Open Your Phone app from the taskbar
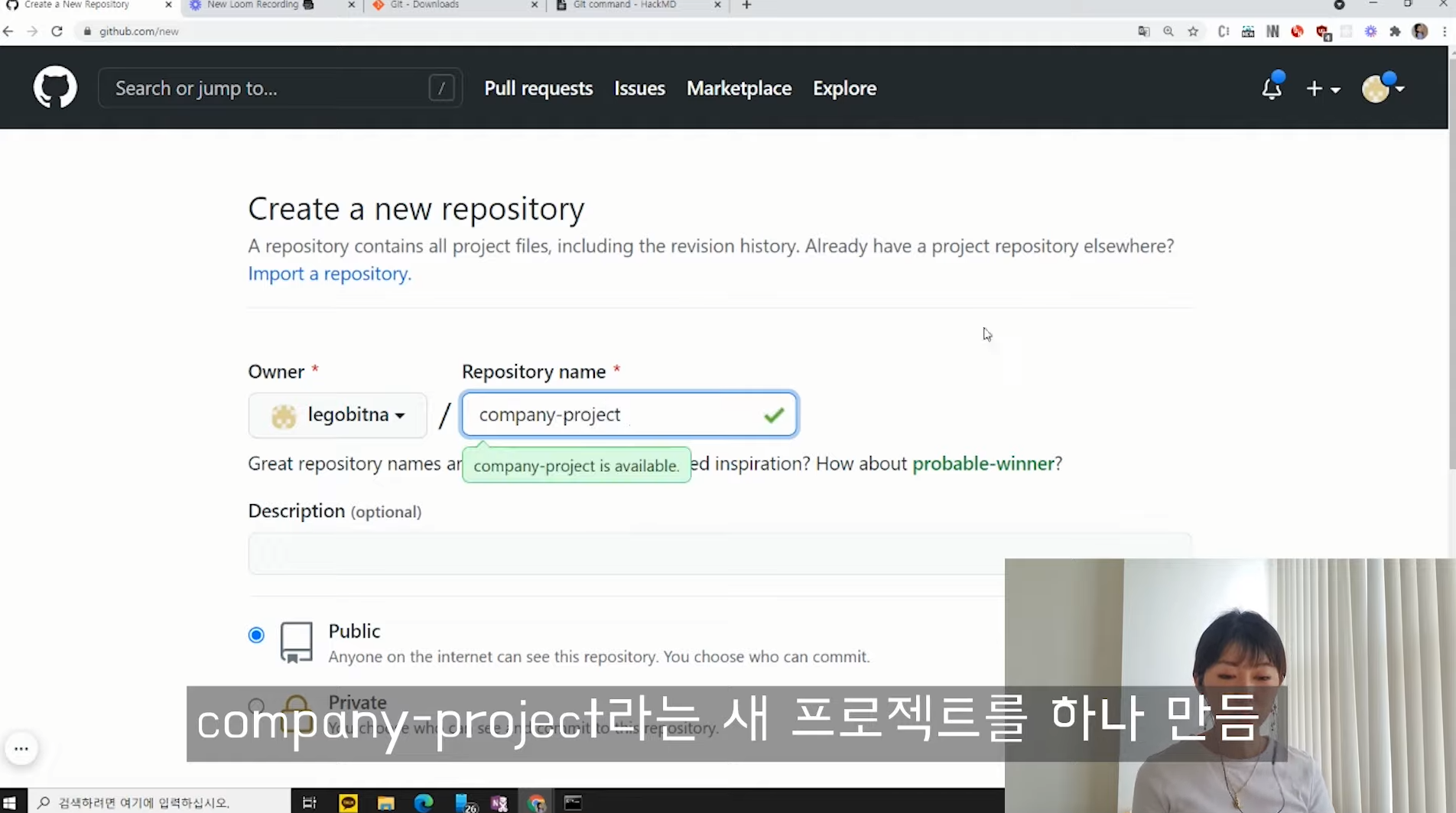Image resolution: width=1456 pixels, height=813 pixels. 465,803
